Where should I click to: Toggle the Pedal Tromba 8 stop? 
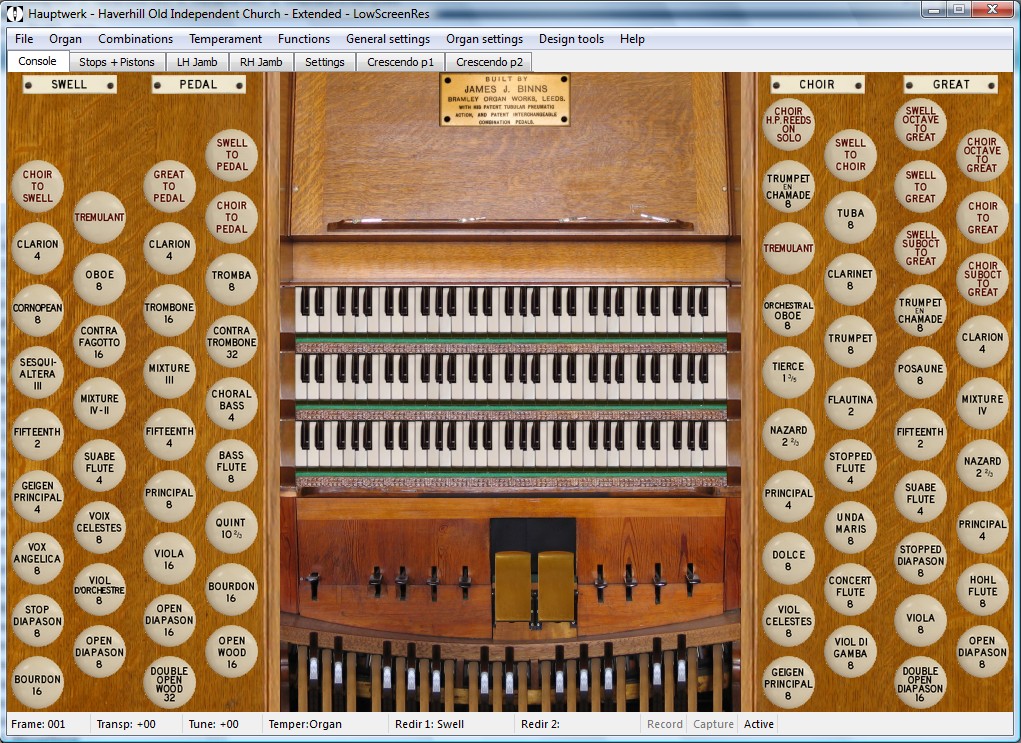pos(232,280)
